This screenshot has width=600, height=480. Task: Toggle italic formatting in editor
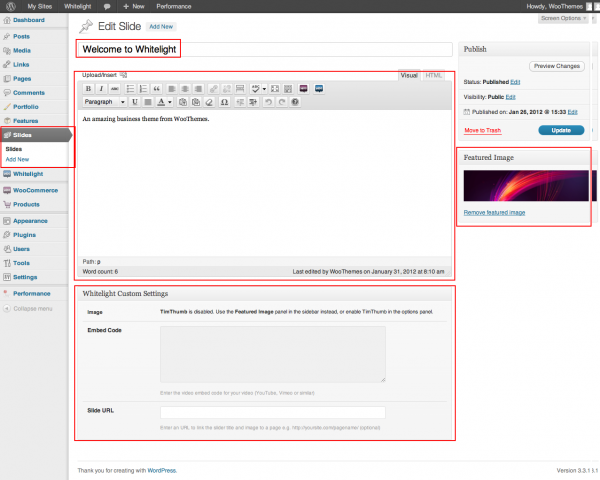click(101, 89)
